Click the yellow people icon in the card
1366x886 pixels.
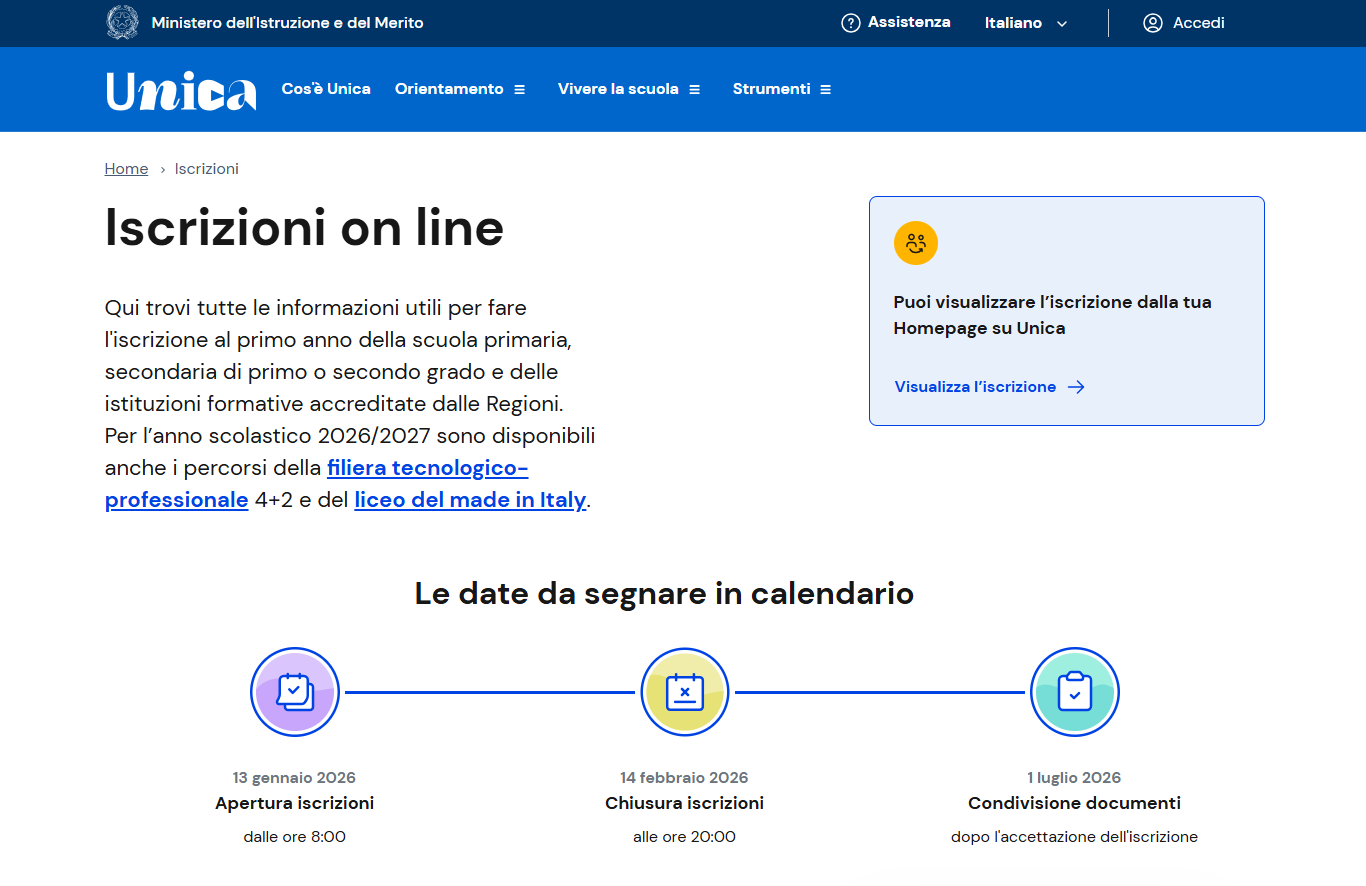coord(915,243)
